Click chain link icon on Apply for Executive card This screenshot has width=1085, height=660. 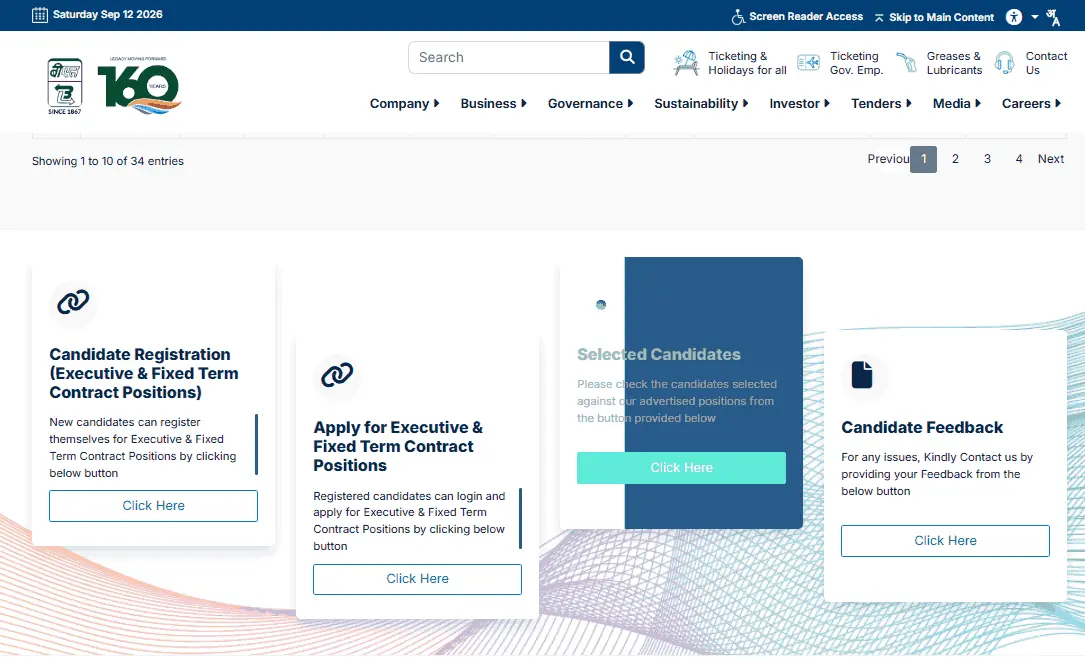pyautogui.click(x=337, y=375)
